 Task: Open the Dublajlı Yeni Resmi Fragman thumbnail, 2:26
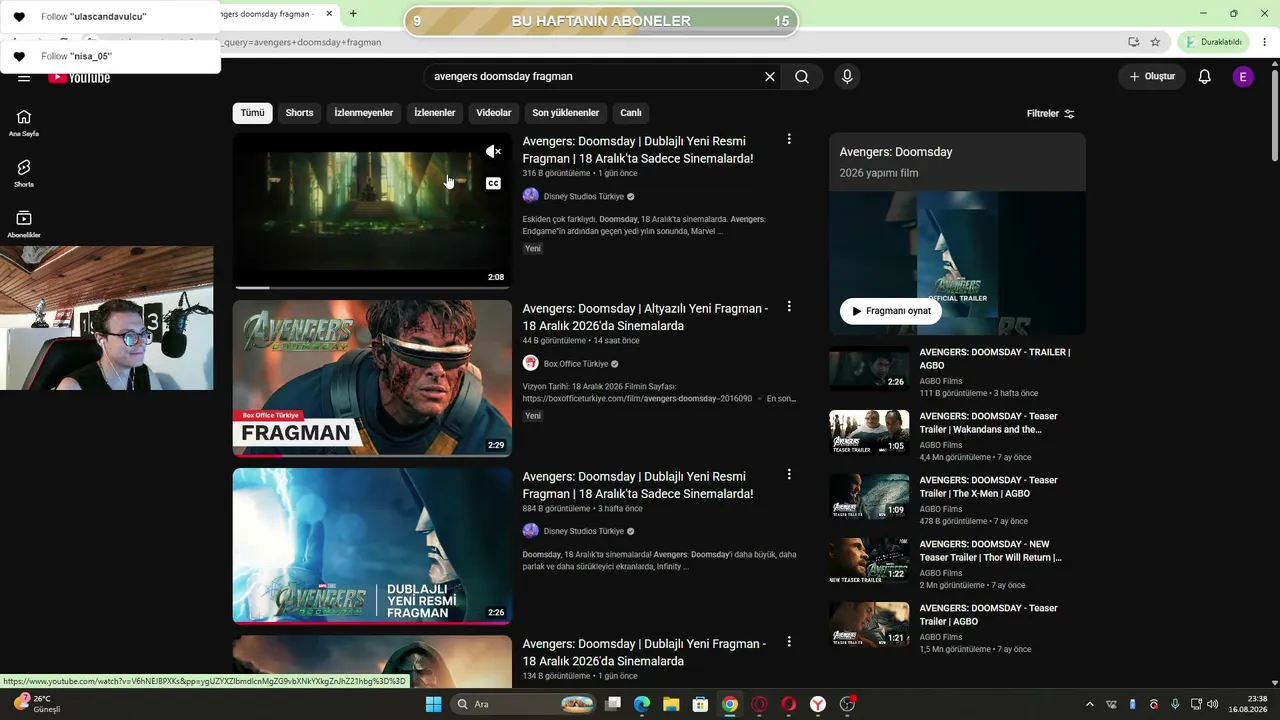372,546
